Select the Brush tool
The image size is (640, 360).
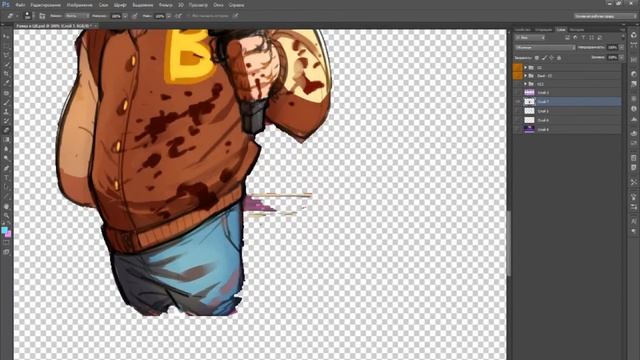(x=6, y=102)
